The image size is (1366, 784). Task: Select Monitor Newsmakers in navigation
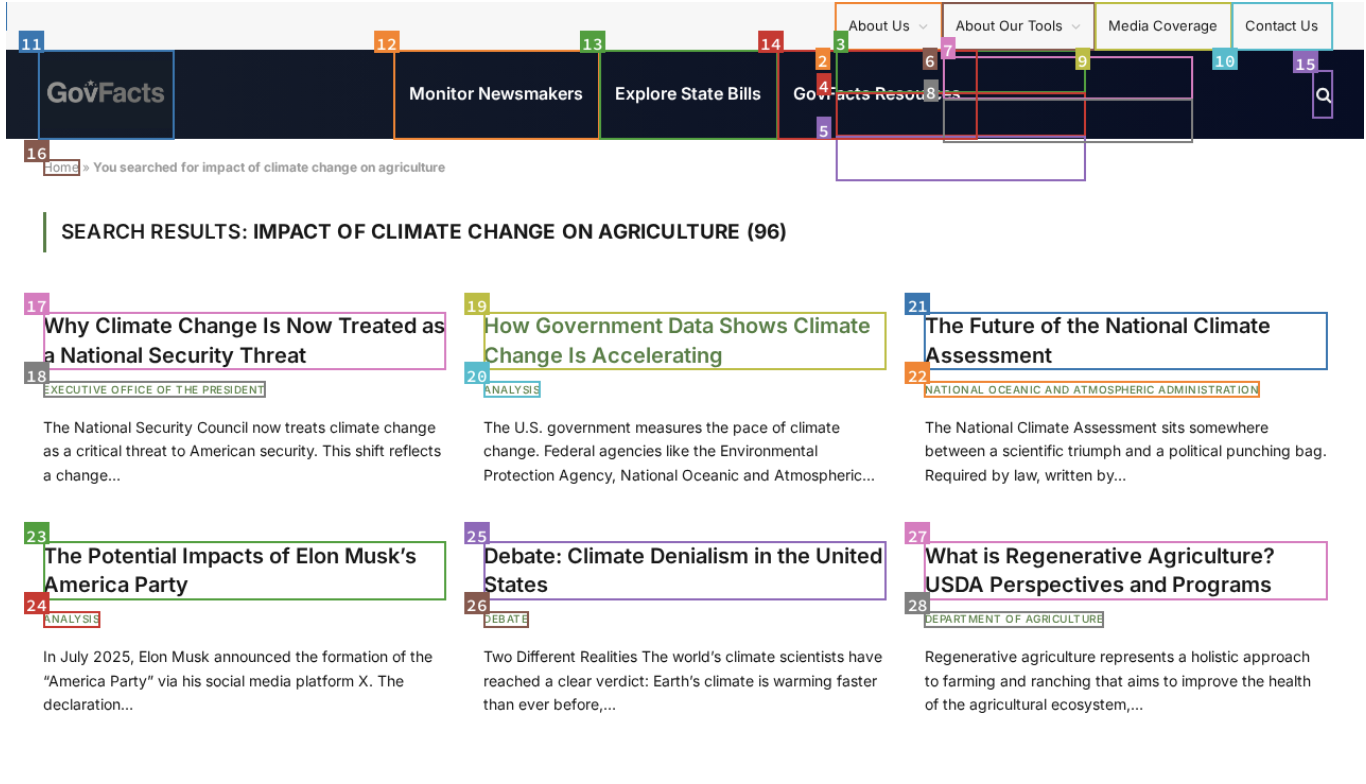pos(496,94)
